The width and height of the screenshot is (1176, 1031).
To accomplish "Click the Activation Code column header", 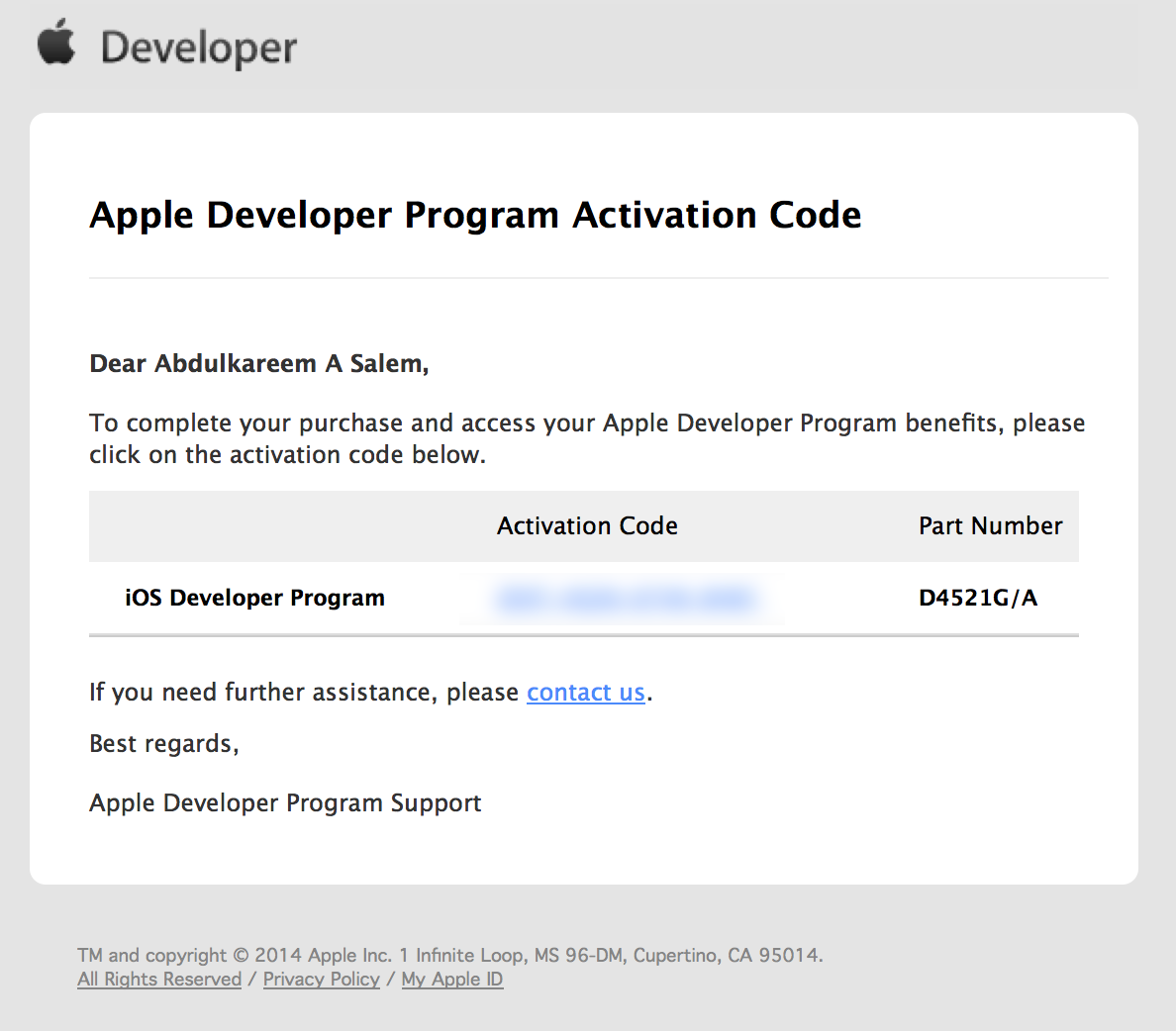I will [x=587, y=525].
